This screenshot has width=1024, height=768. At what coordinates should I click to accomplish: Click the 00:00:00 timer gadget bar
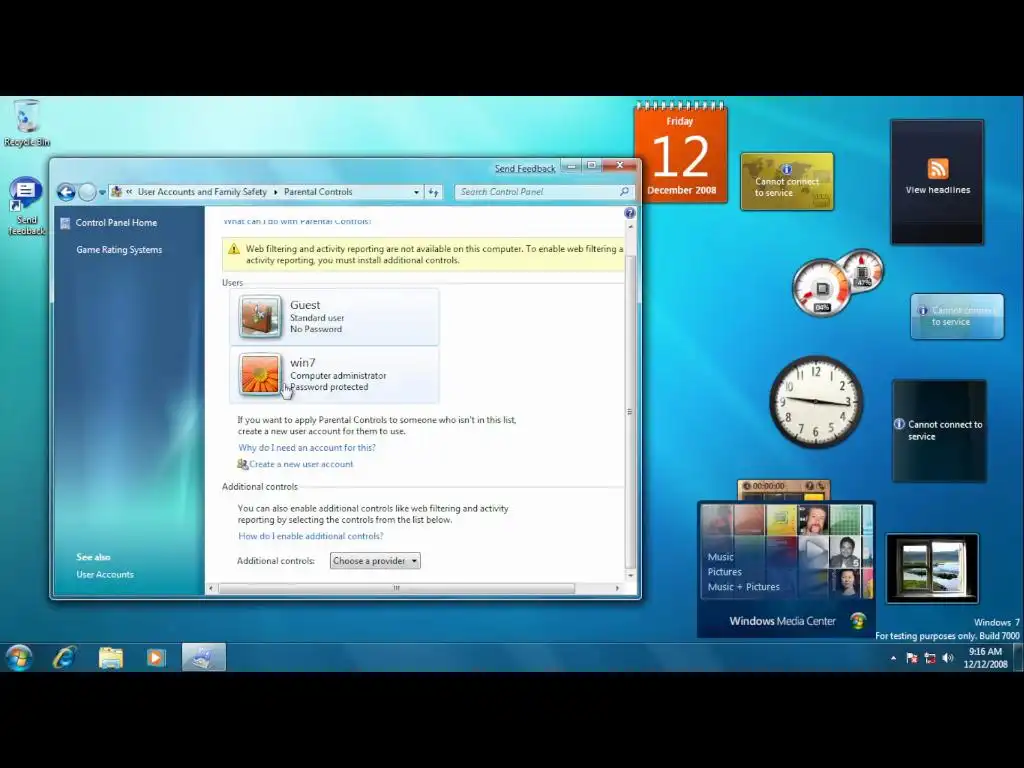point(784,487)
